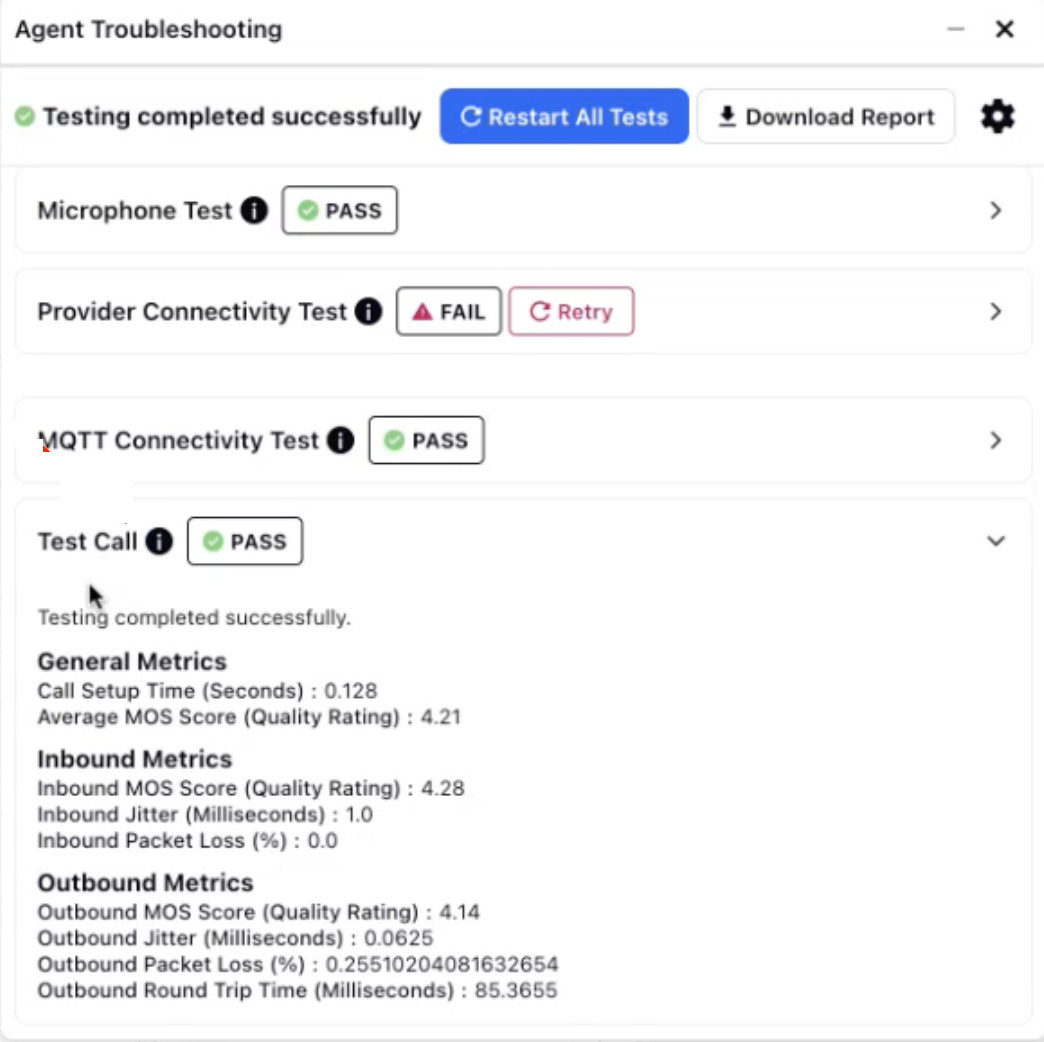Close the Agent Troubleshooting window
Image resolution: width=1044 pixels, height=1042 pixels.
[x=1004, y=29]
